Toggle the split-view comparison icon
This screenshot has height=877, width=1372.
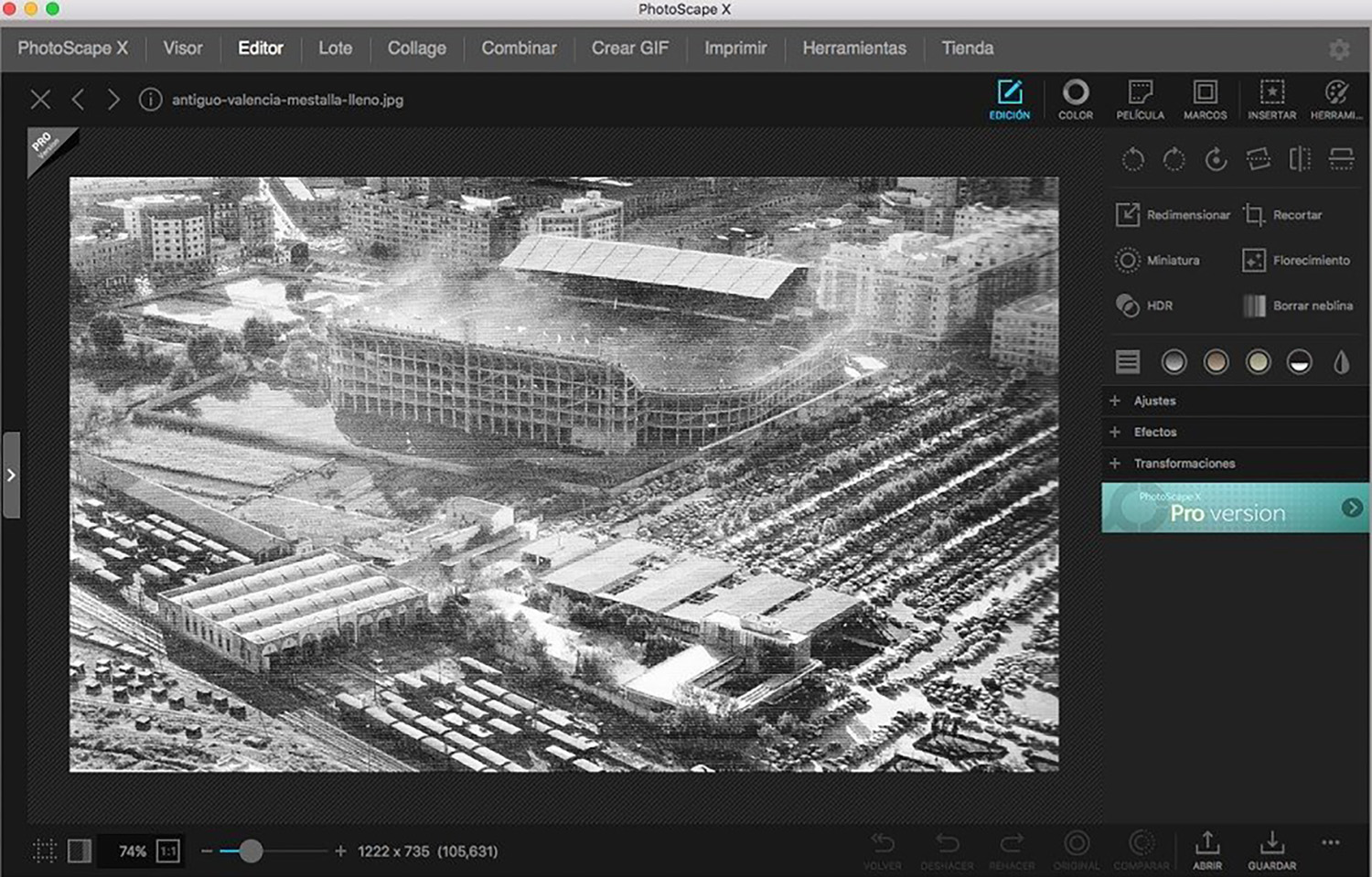click(x=80, y=851)
